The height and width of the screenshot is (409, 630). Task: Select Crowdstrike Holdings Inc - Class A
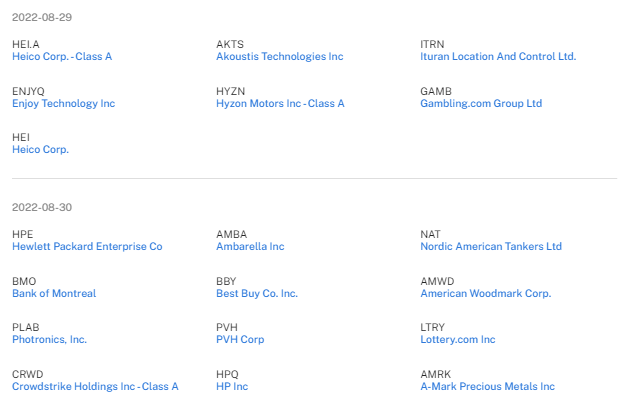tap(95, 387)
